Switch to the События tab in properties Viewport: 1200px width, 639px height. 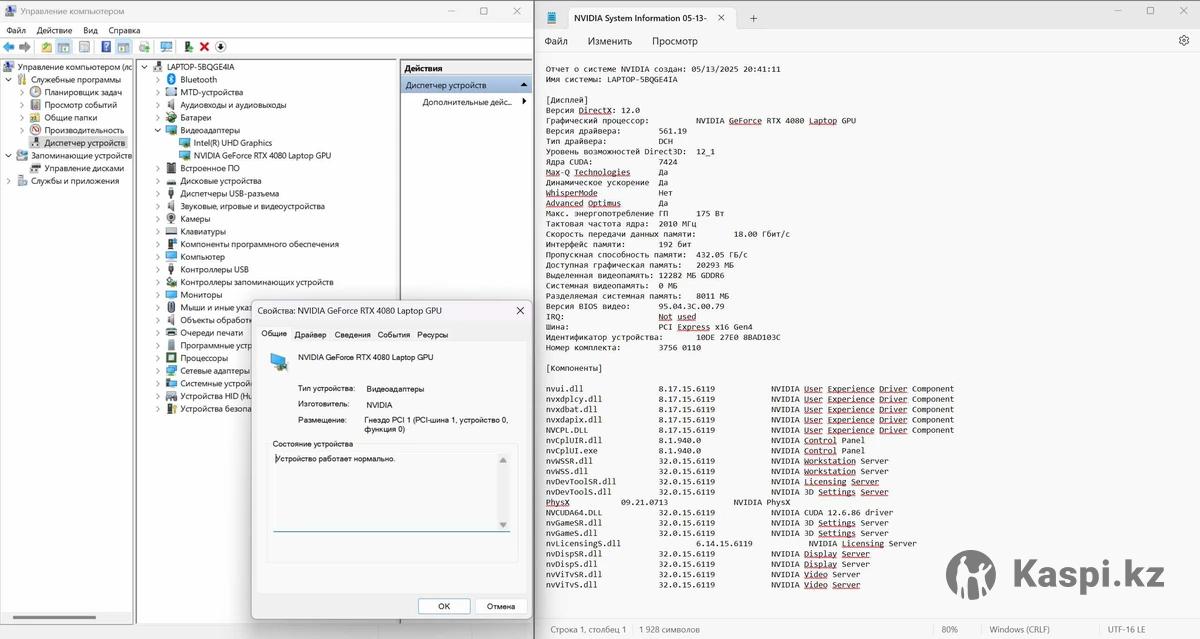pyautogui.click(x=394, y=334)
